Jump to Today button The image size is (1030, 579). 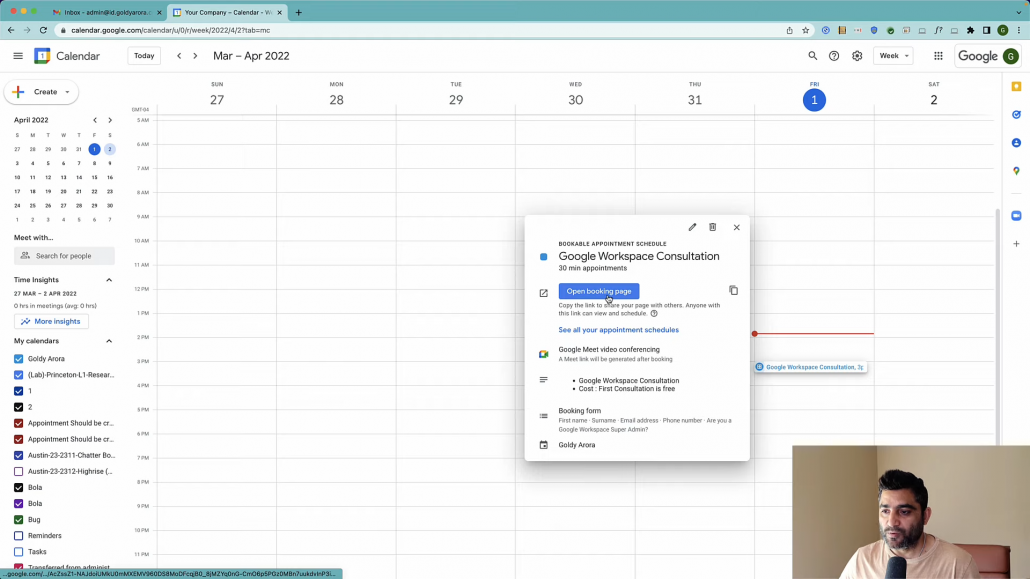144,56
